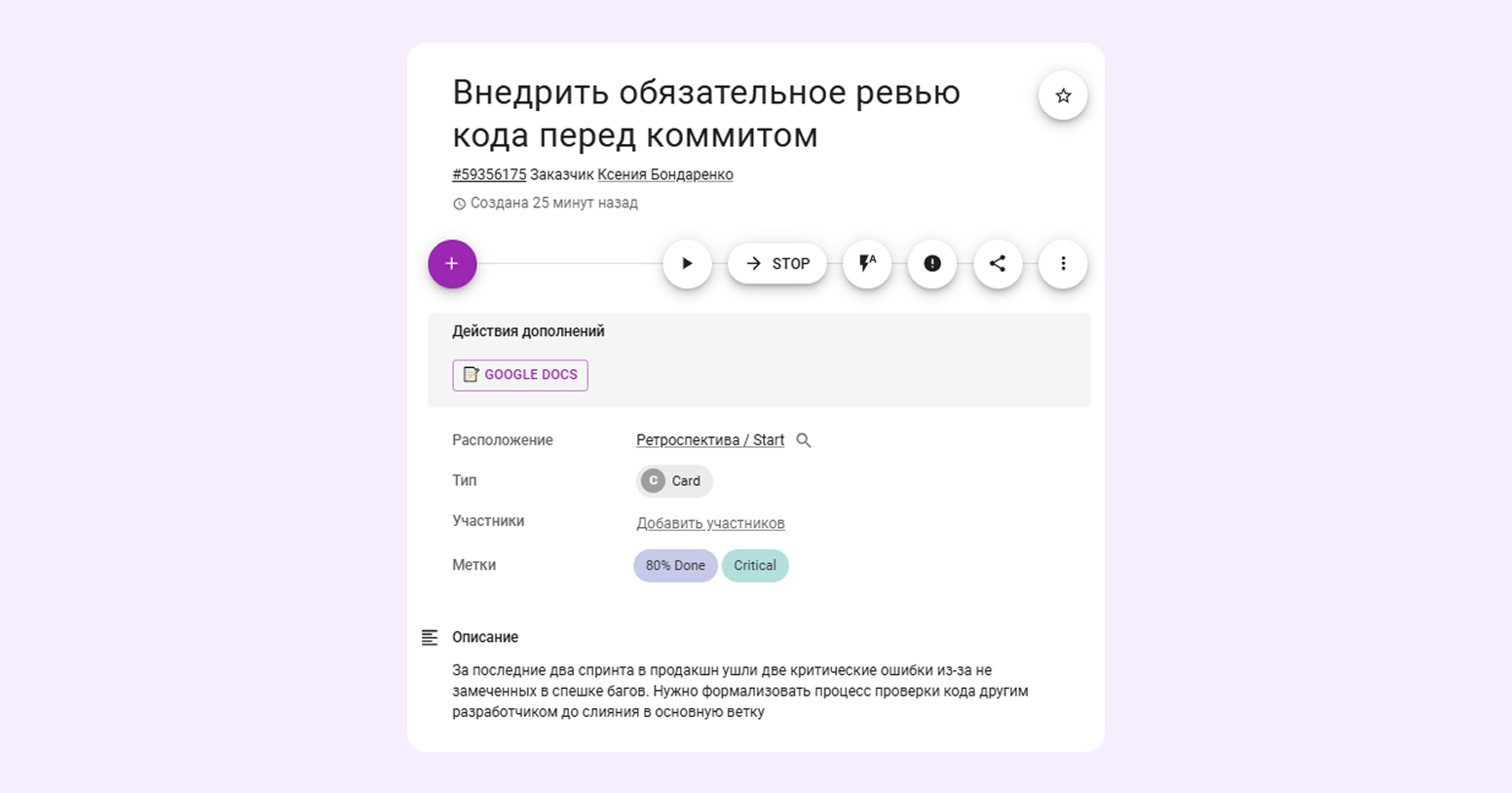Viewport: 1512px width, 793px height.
Task: Click the circular C icon on Card chip
Action: (x=653, y=480)
